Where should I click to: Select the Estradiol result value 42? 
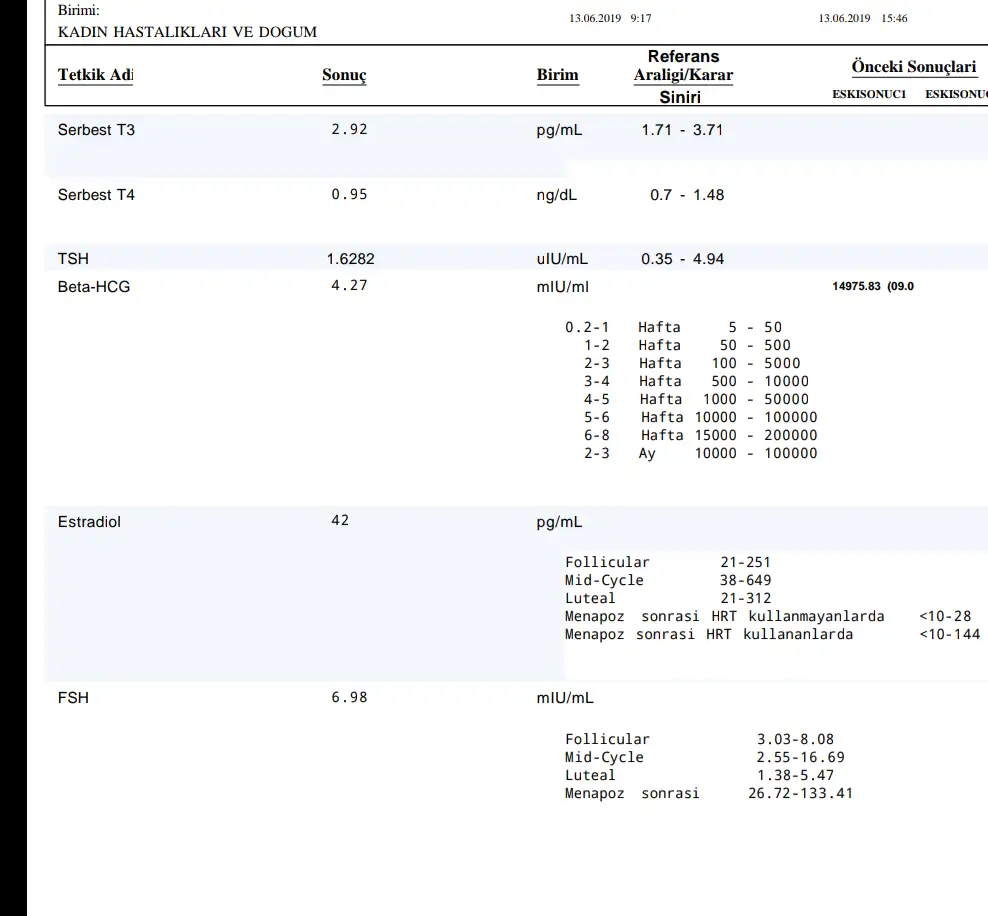coord(340,521)
